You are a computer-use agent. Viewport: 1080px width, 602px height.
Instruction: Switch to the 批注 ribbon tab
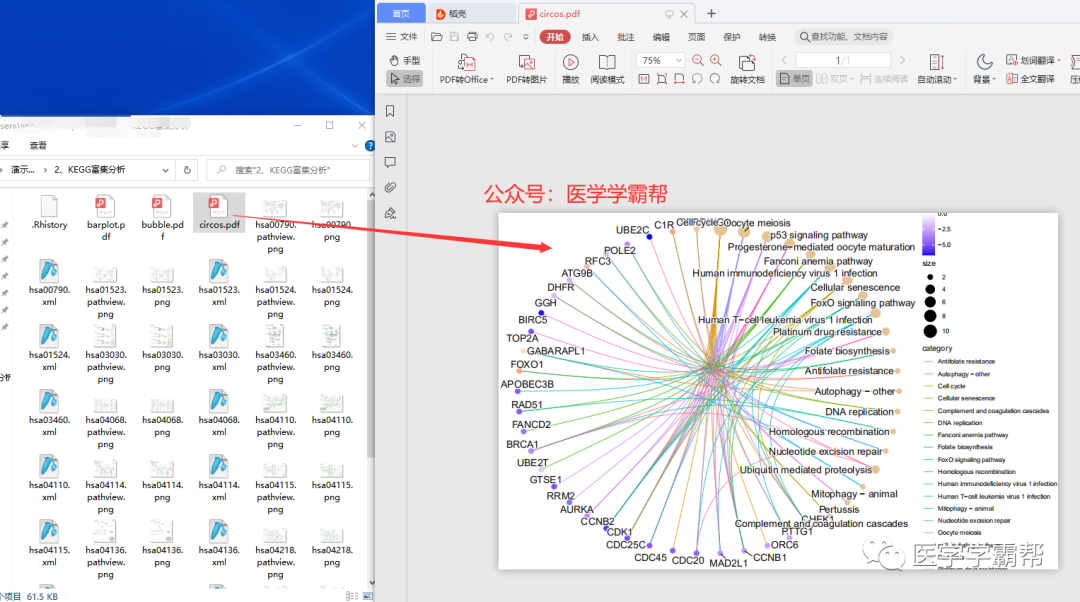pyautogui.click(x=625, y=37)
